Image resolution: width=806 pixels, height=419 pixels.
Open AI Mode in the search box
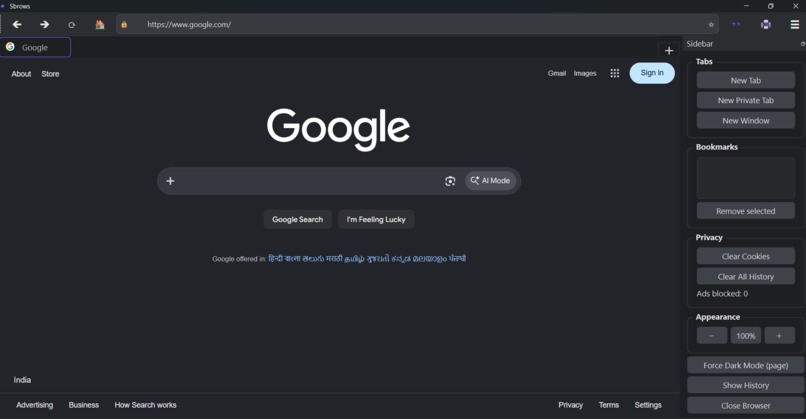pos(490,181)
